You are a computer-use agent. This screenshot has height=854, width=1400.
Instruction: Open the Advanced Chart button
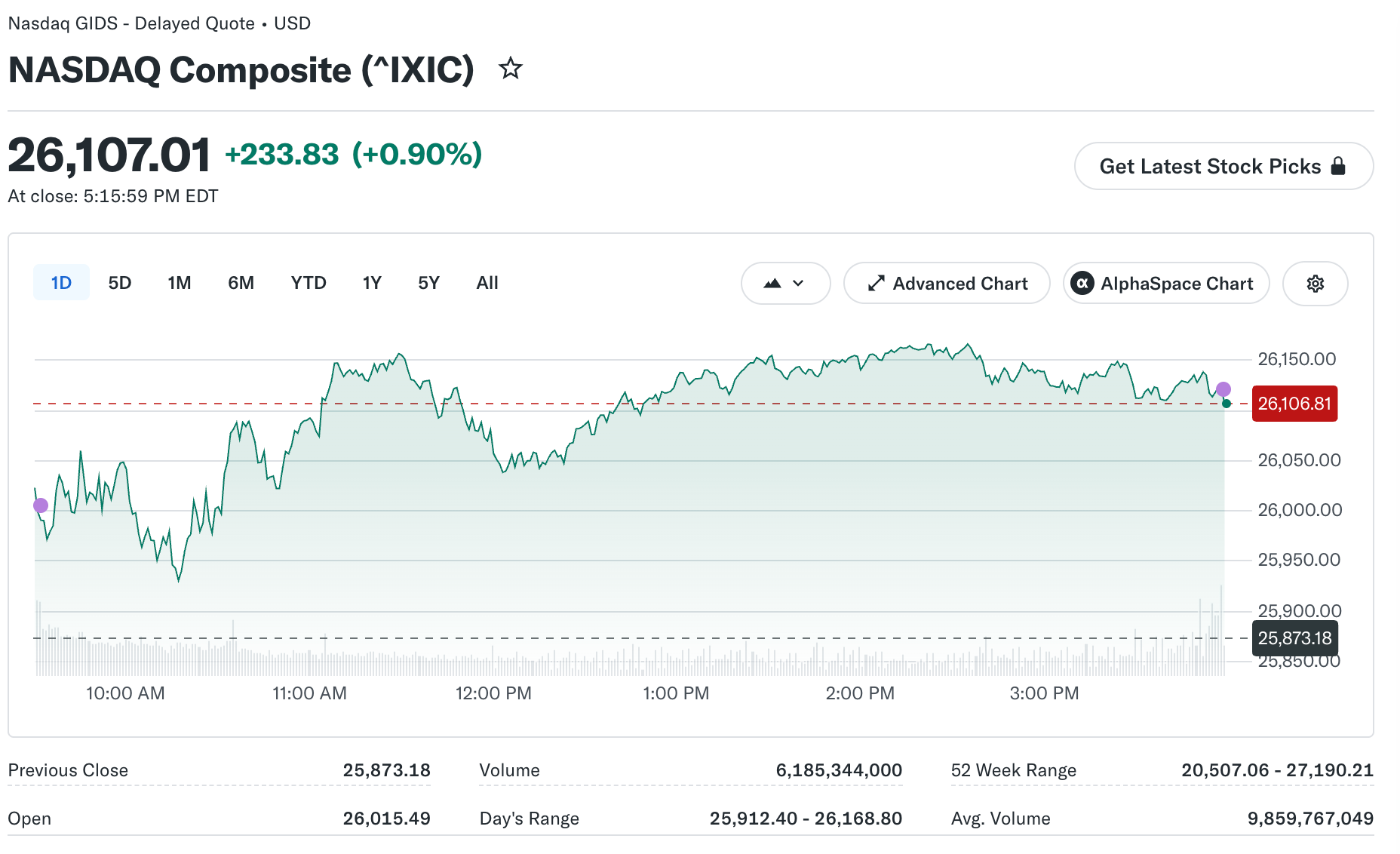point(947,284)
